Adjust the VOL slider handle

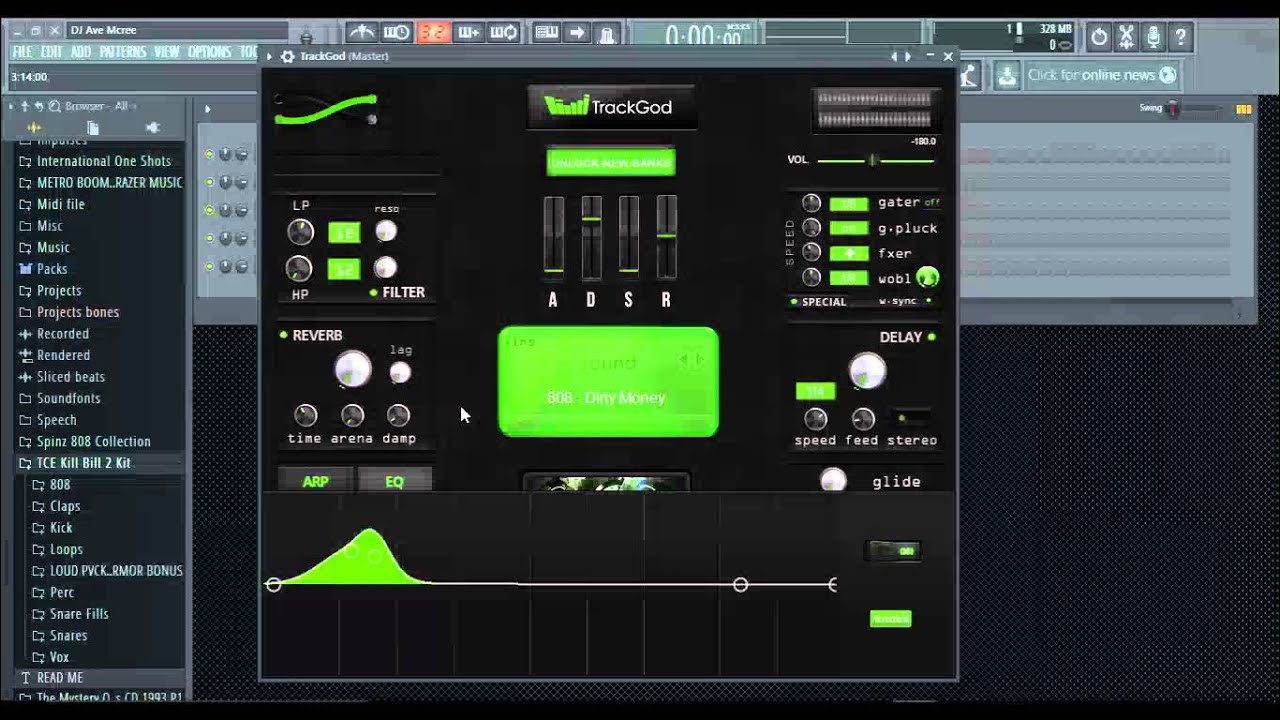point(873,160)
